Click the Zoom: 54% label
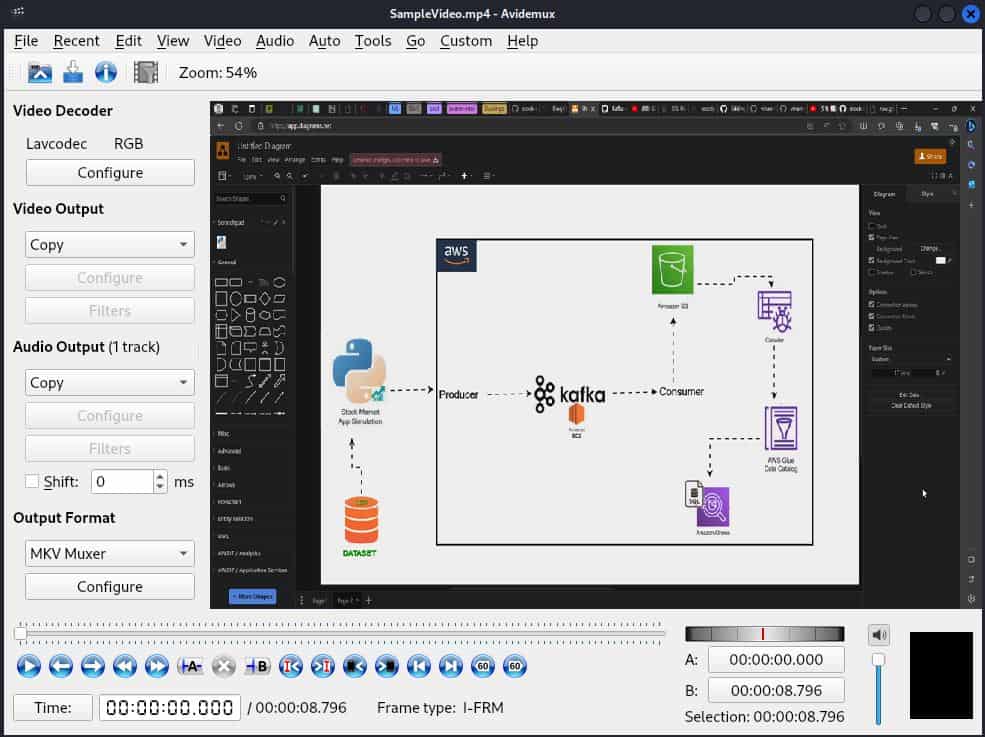The image size is (985, 737). pyautogui.click(x=217, y=73)
